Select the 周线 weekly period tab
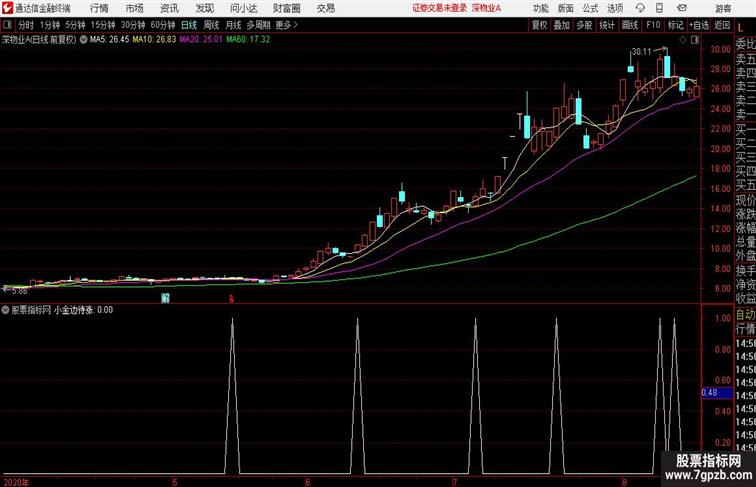 click(211, 25)
